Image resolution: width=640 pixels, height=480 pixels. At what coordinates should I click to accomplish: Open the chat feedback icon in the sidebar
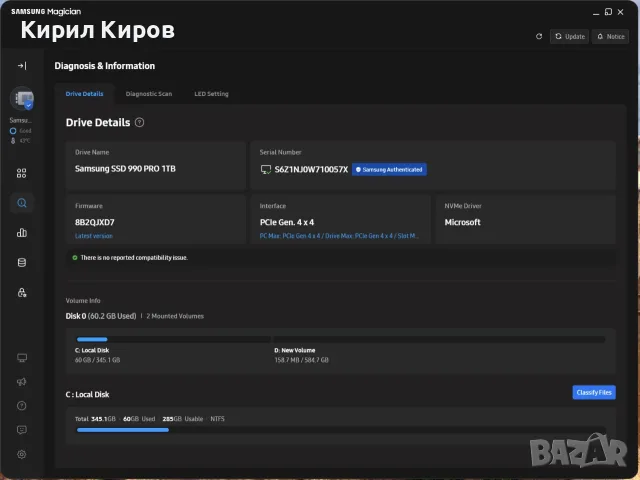[x=22, y=430]
